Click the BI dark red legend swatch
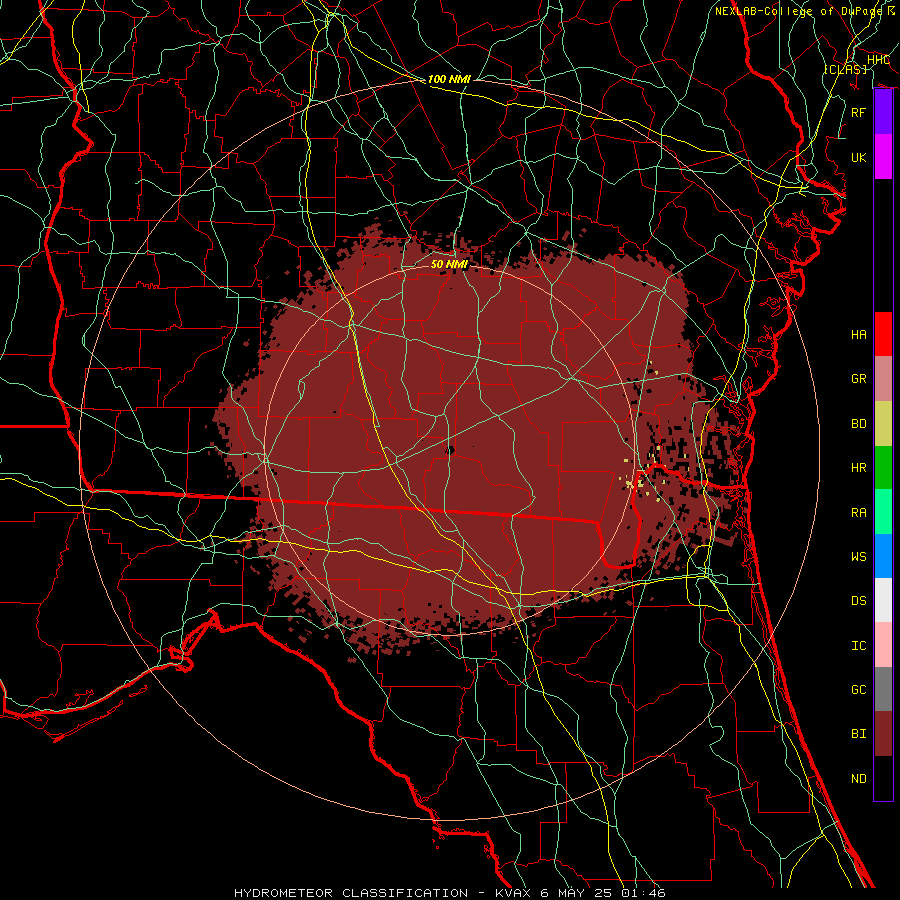This screenshot has height=900, width=900. (883, 734)
